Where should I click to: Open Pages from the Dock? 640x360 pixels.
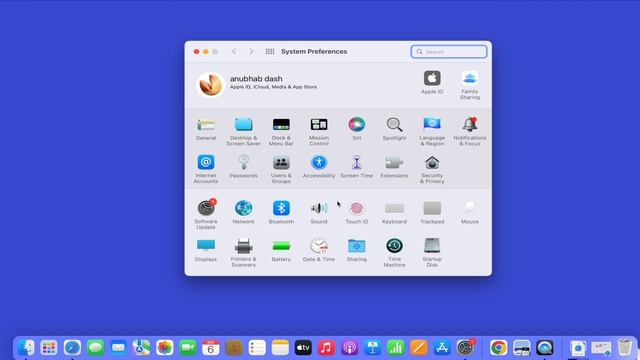click(419, 347)
